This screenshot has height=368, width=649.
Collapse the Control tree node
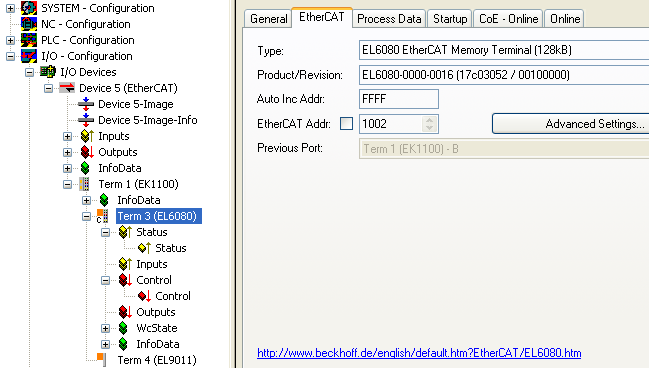click(106, 280)
